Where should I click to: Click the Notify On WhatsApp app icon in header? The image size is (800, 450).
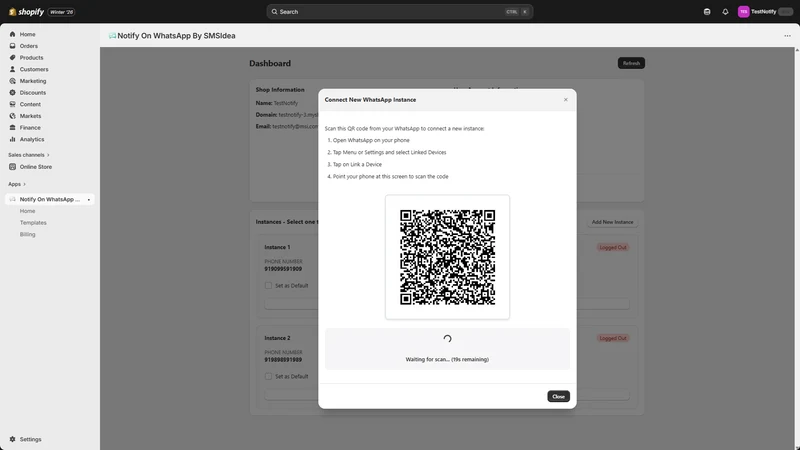coord(112,36)
